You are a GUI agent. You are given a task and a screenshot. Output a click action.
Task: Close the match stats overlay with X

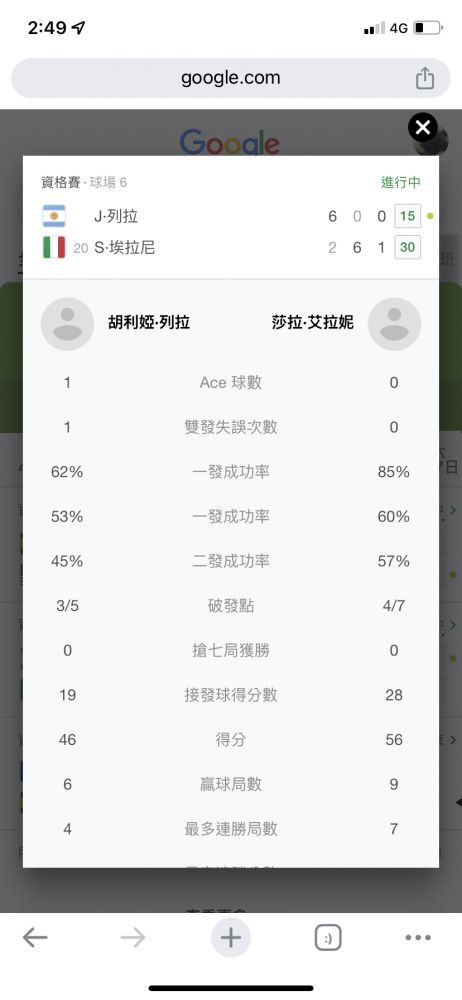click(422, 128)
